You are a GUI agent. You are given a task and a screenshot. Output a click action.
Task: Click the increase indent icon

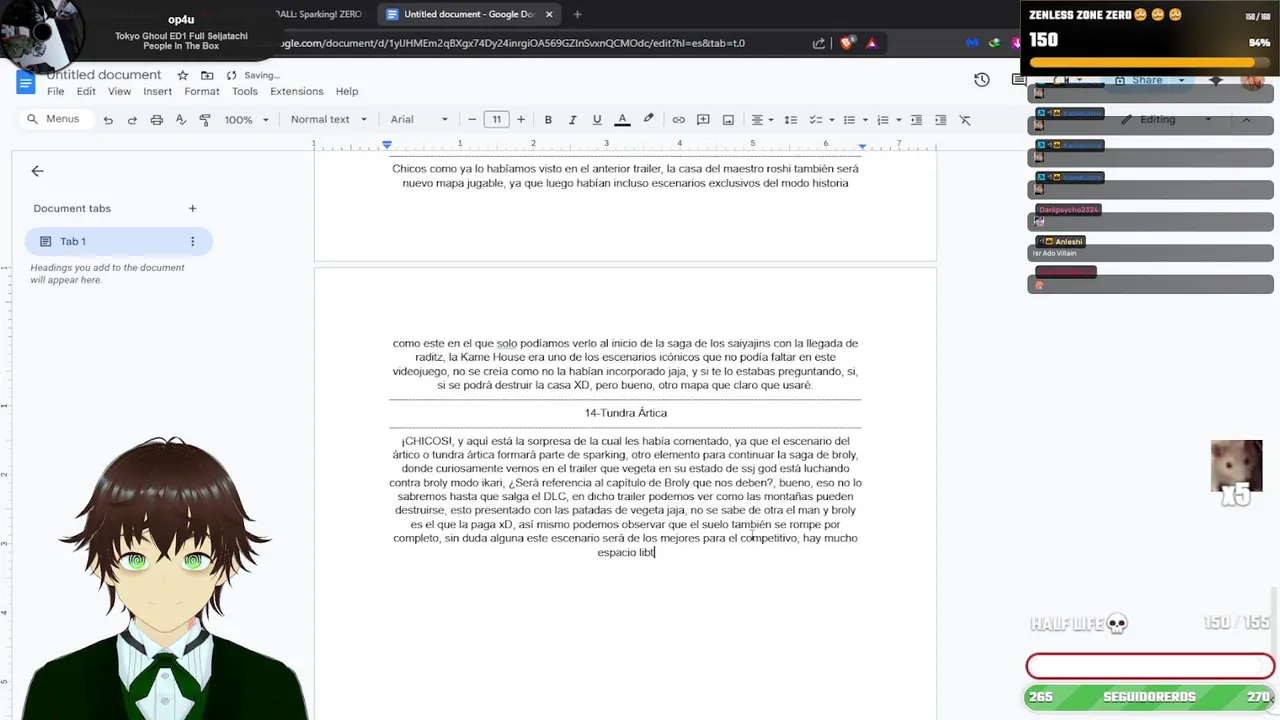tap(940, 120)
